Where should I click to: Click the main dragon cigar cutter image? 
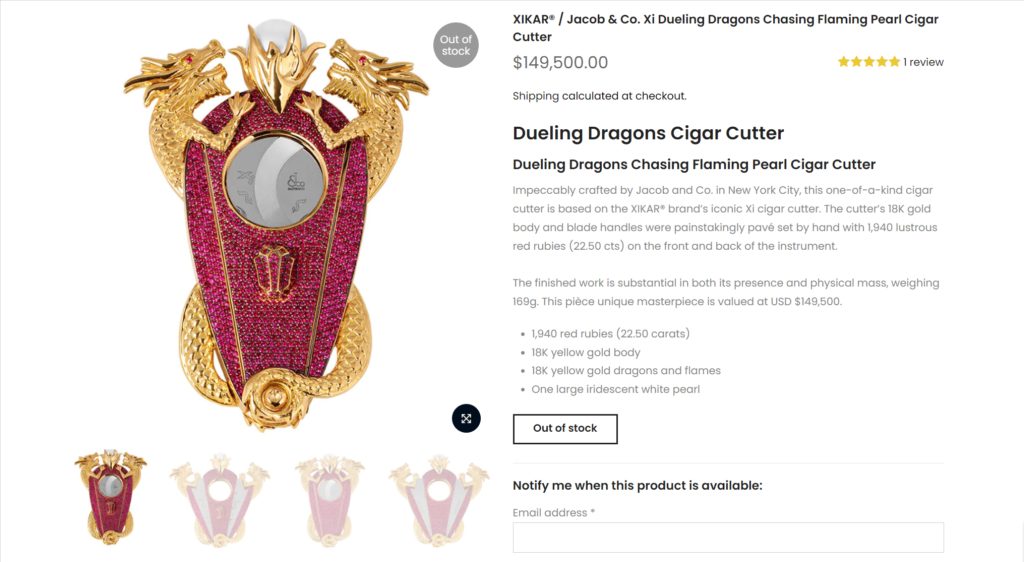pyautogui.click(x=276, y=225)
